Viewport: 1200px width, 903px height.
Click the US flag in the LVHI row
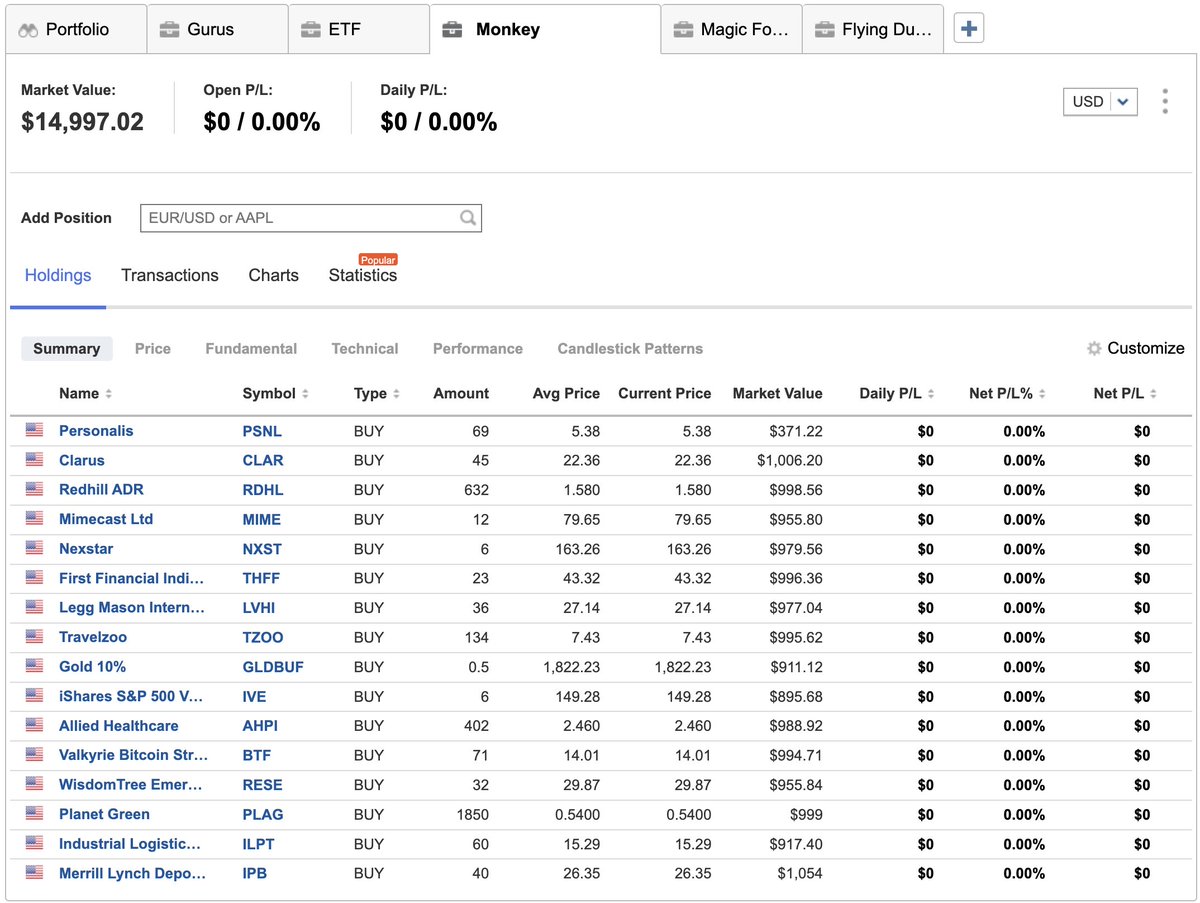pyautogui.click(x=35, y=607)
